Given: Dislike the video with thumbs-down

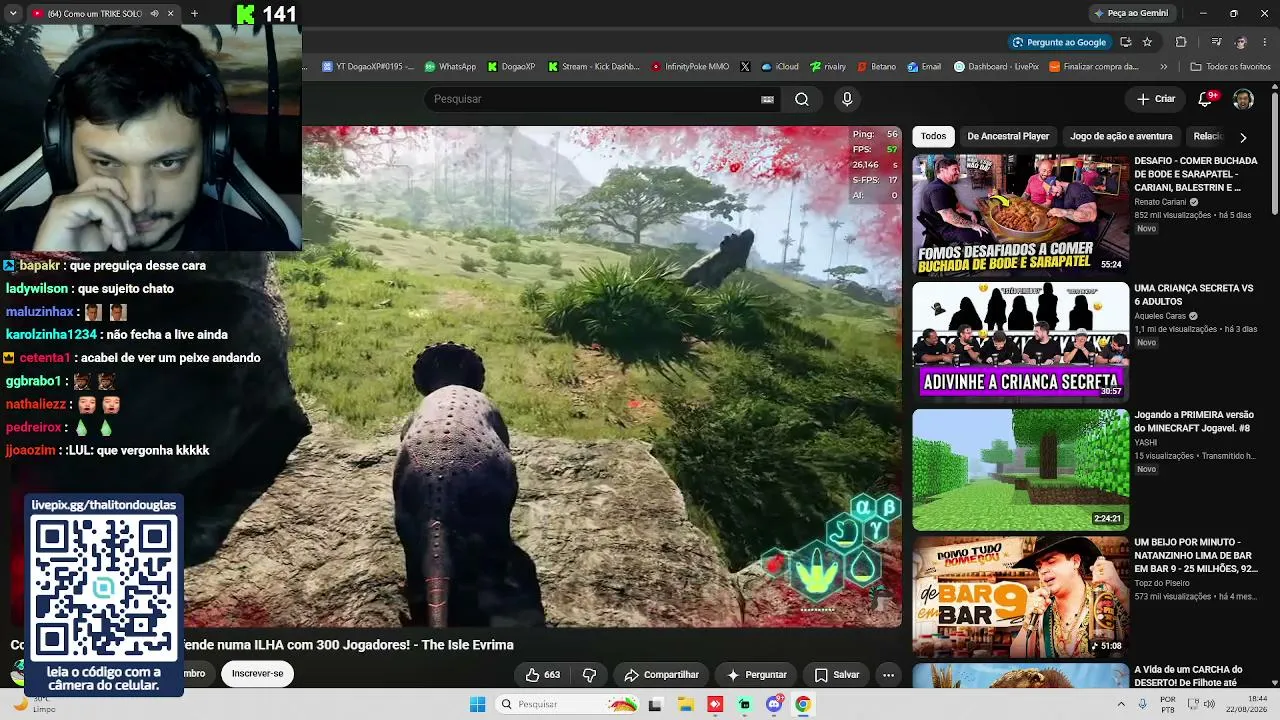Looking at the screenshot, I should click(x=589, y=675).
